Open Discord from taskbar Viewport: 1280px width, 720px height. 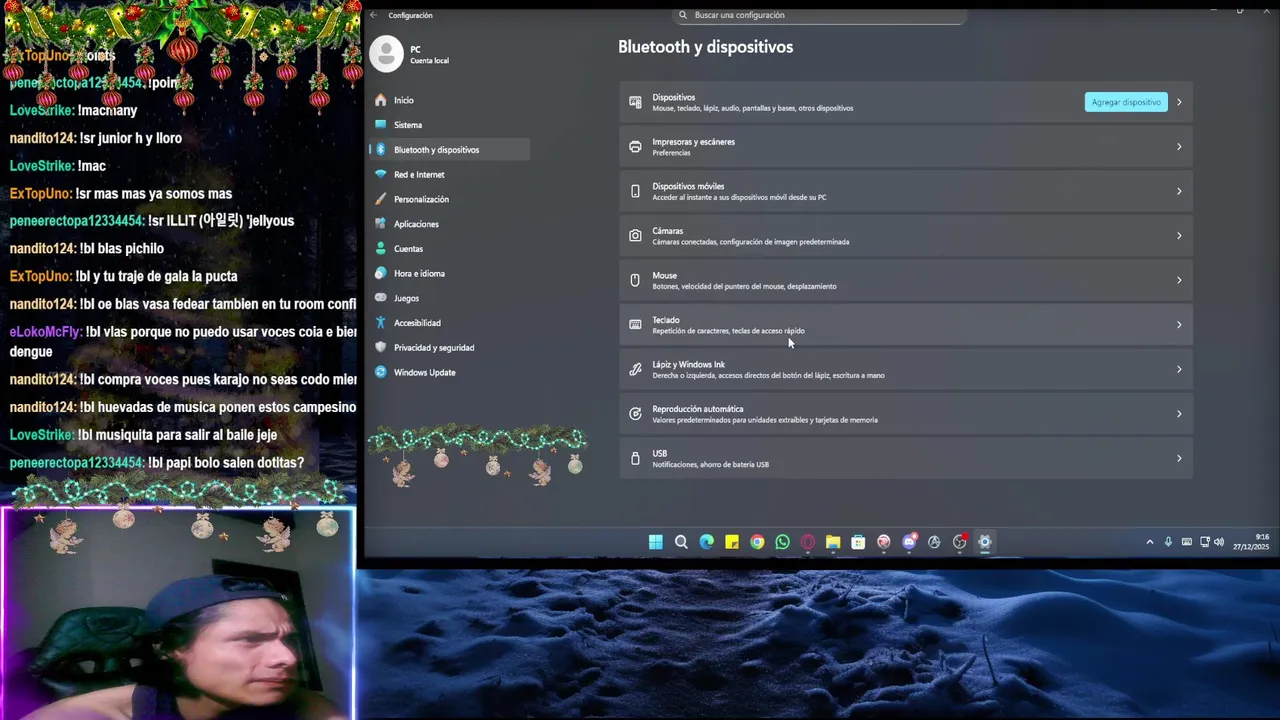[909, 542]
